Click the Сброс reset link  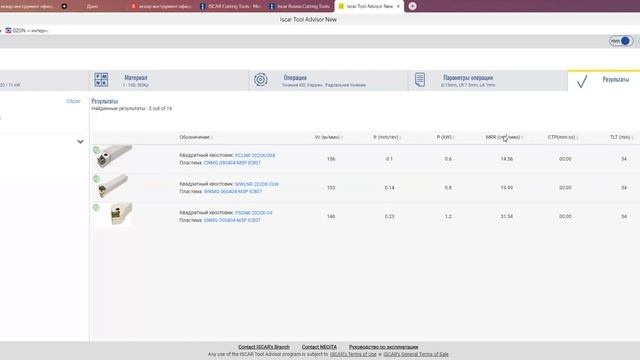point(73,101)
